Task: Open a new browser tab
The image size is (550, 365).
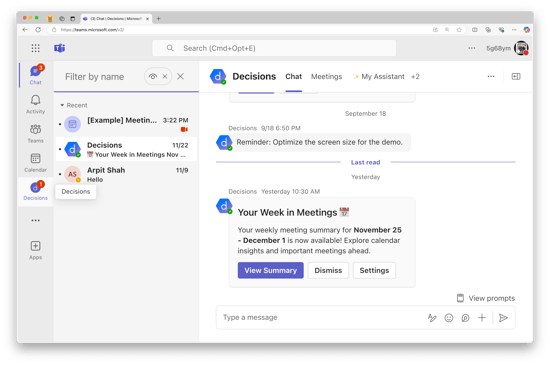Action: [159, 19]
